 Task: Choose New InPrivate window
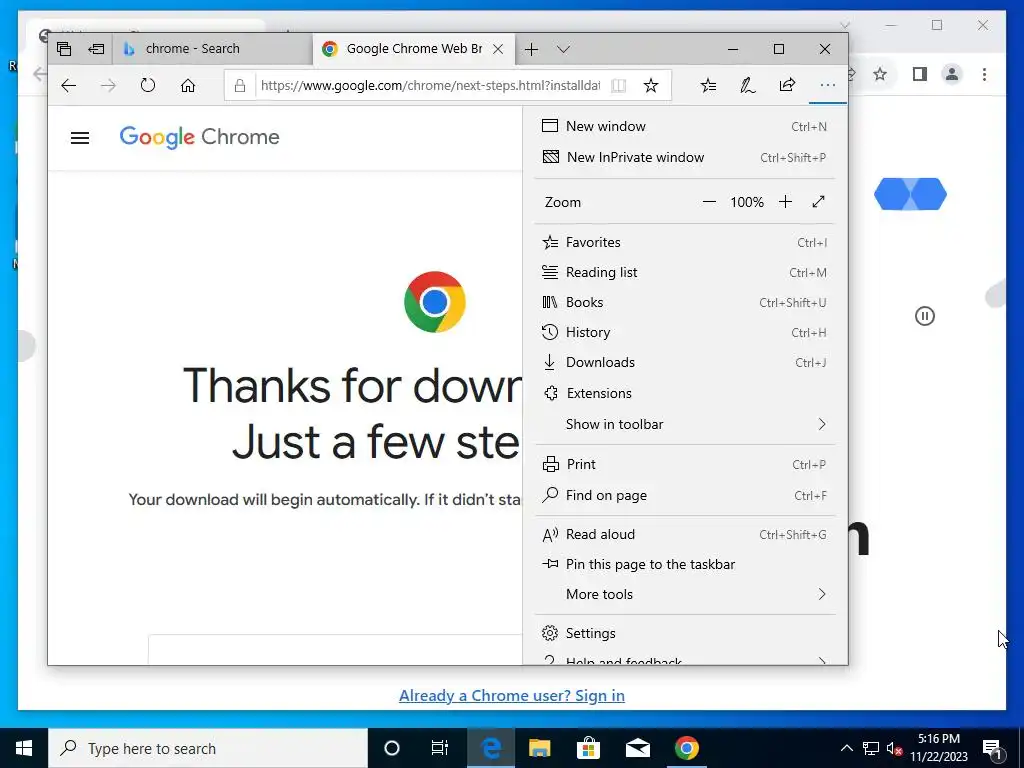[684, 157]
